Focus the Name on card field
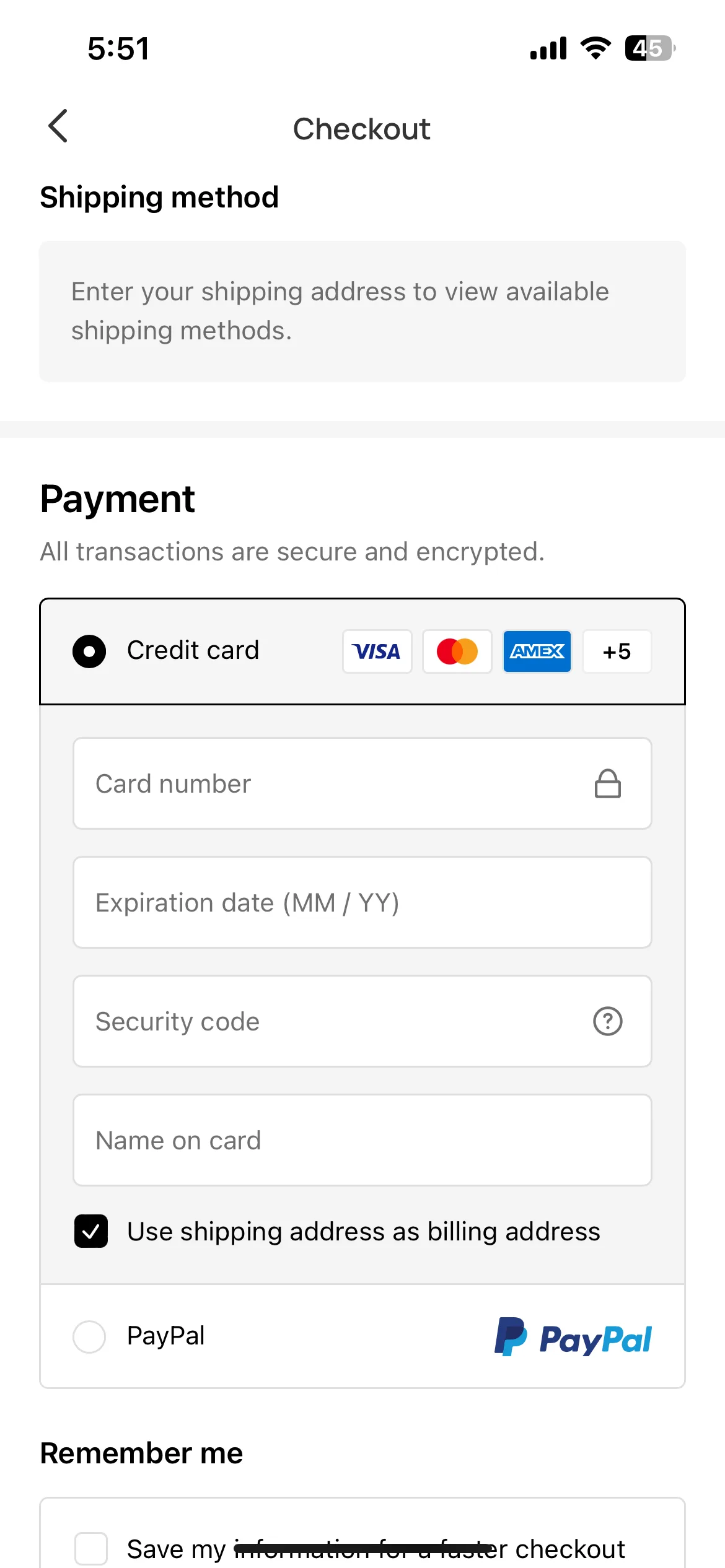The image size is (725, 1568). (362, 1140)
